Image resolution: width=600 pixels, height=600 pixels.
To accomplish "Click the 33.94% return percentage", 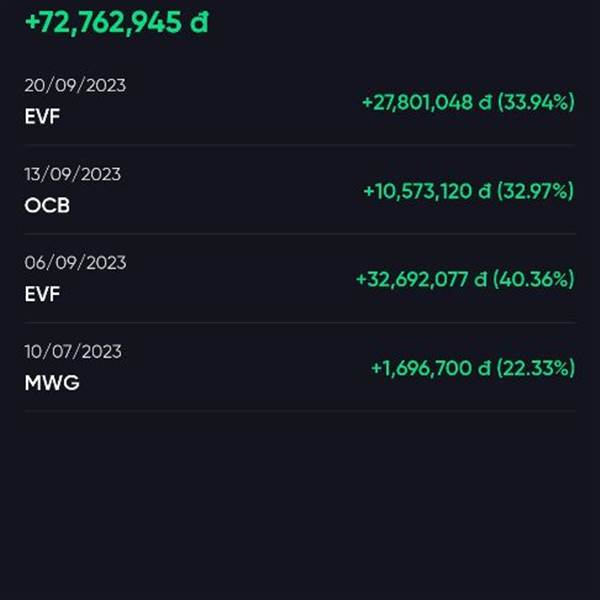I will tap(536, 102).
